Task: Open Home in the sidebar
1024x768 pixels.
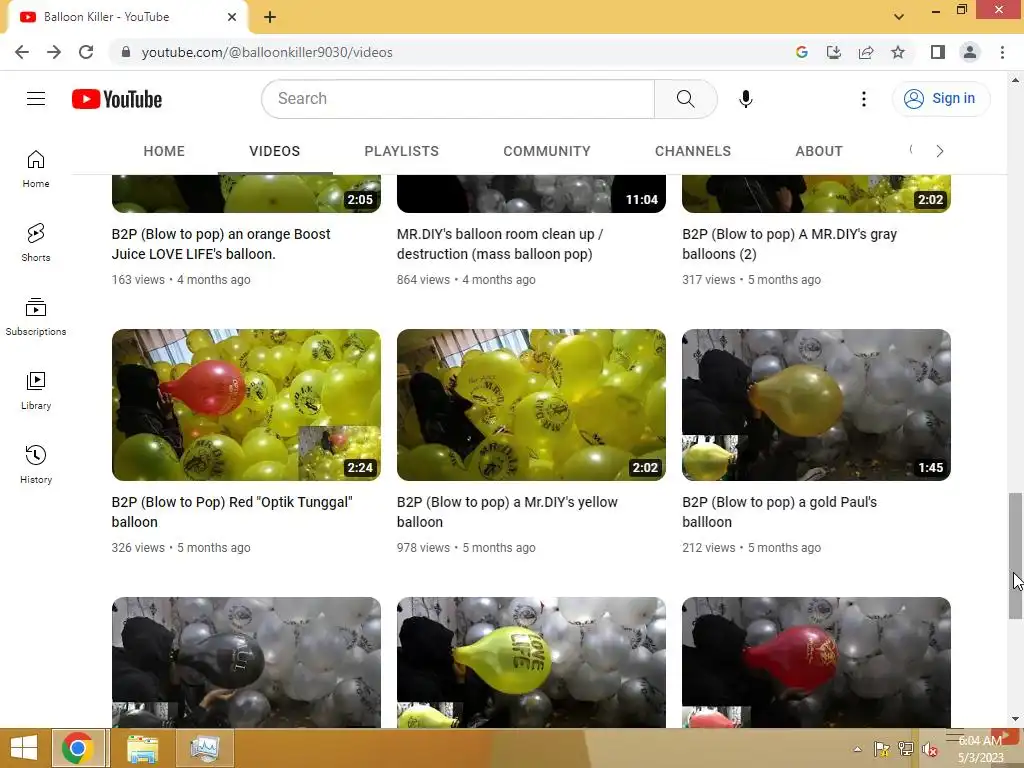Action: pyautogui.click(x=36, y=168)
